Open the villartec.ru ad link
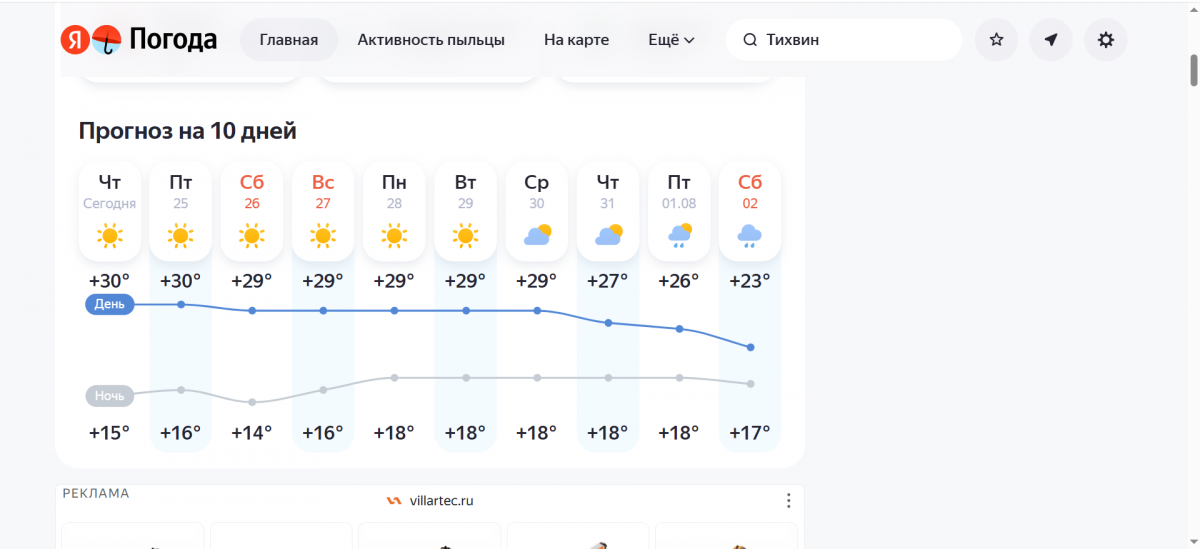The image size is (1200, 549). coord(430,500)
